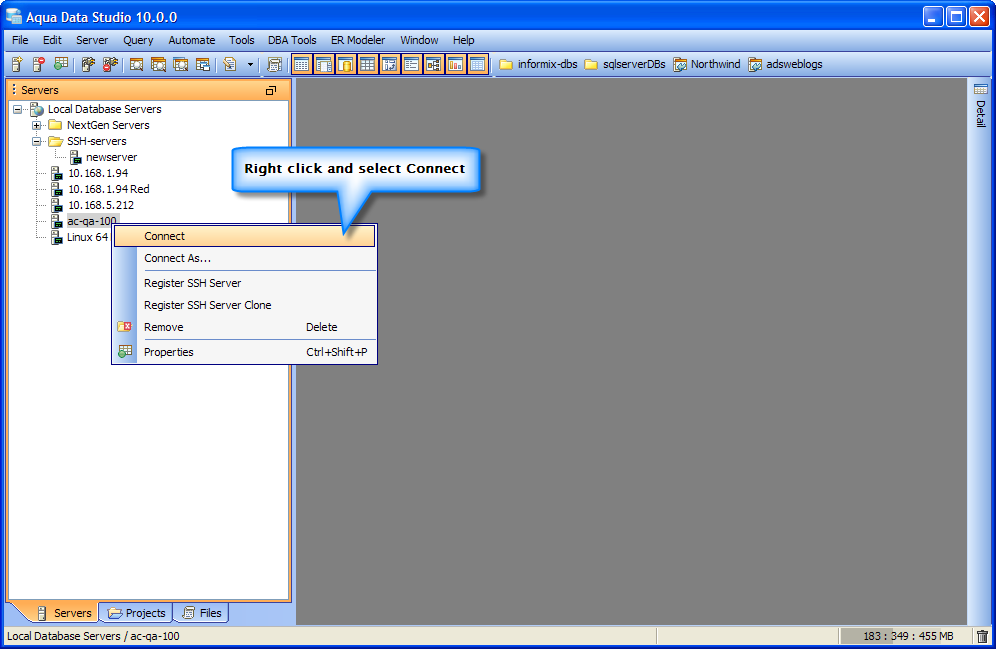
Task: Select the SSH-servers folder
Action: coord(97,141)
